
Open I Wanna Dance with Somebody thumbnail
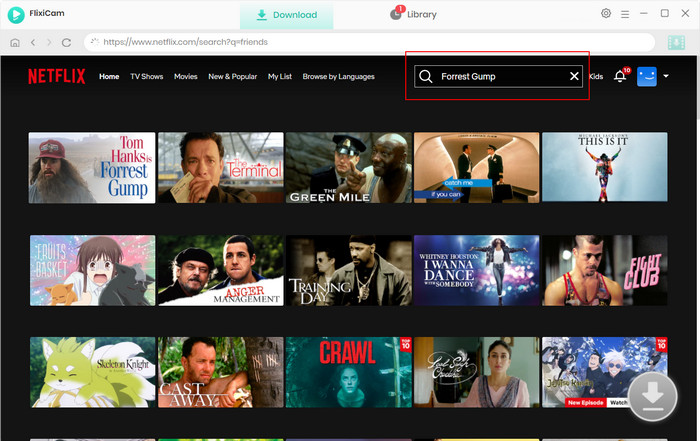point(476,270)
